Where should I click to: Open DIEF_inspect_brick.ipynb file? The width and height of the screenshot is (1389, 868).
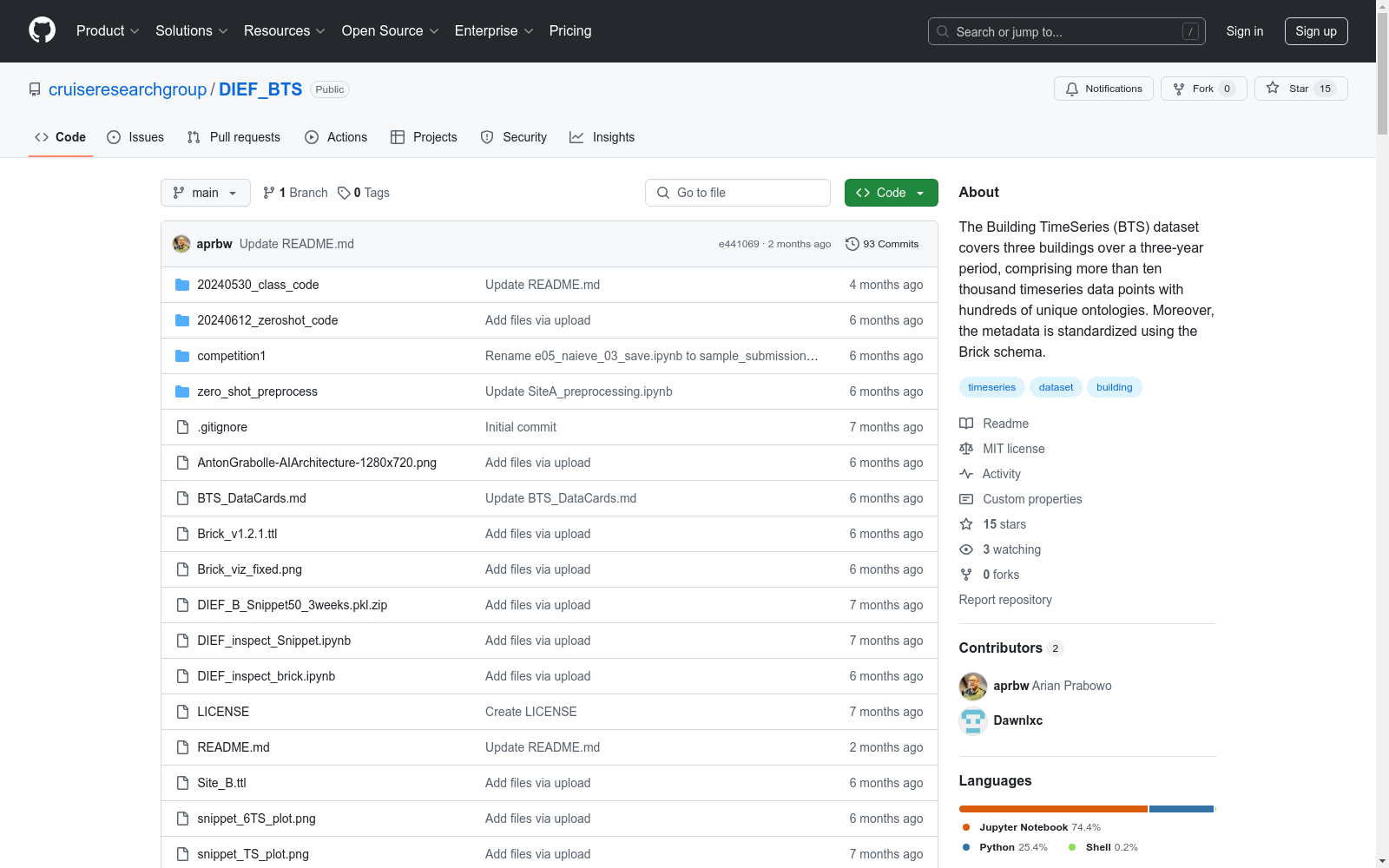click(266, 676)
